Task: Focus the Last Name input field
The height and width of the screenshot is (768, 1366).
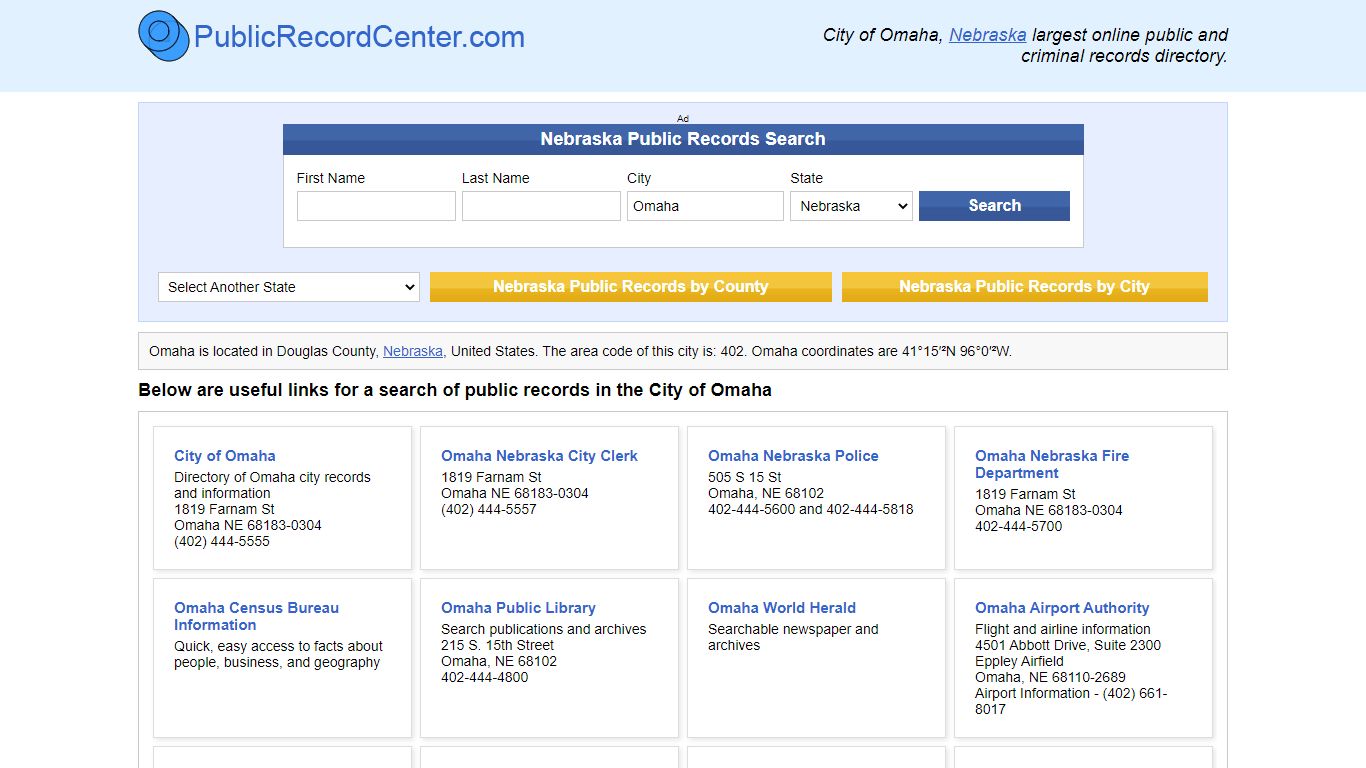Action: (x=541, y=206)
